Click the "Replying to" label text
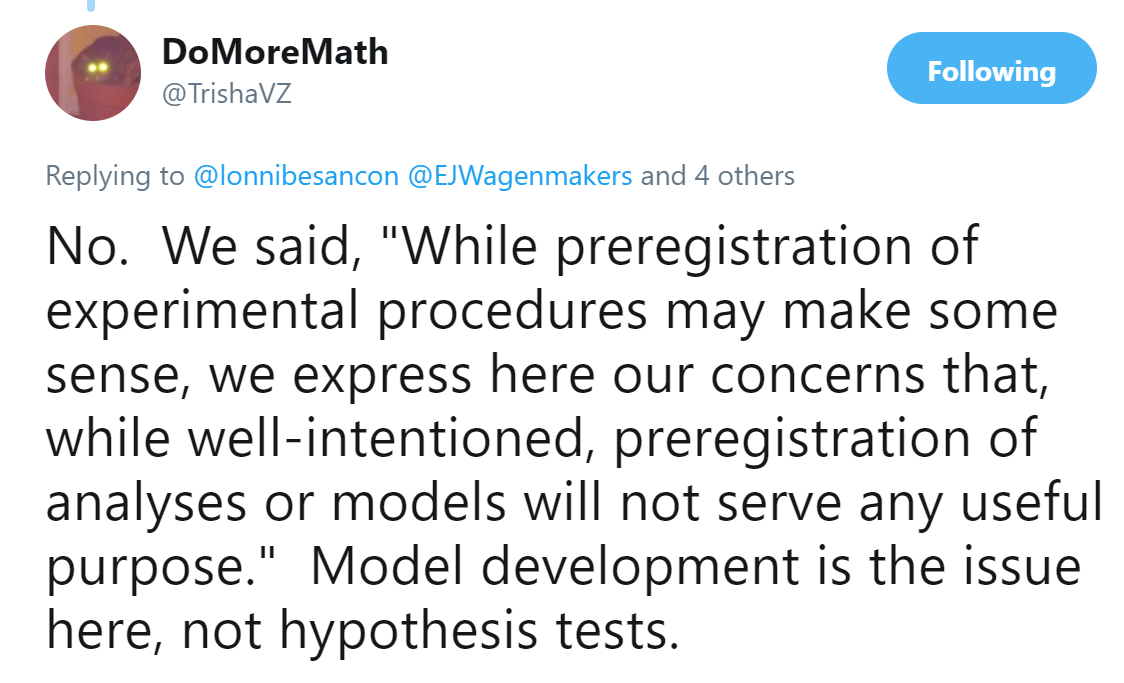Screen dimensions: 1124x683 coord(115,176)
